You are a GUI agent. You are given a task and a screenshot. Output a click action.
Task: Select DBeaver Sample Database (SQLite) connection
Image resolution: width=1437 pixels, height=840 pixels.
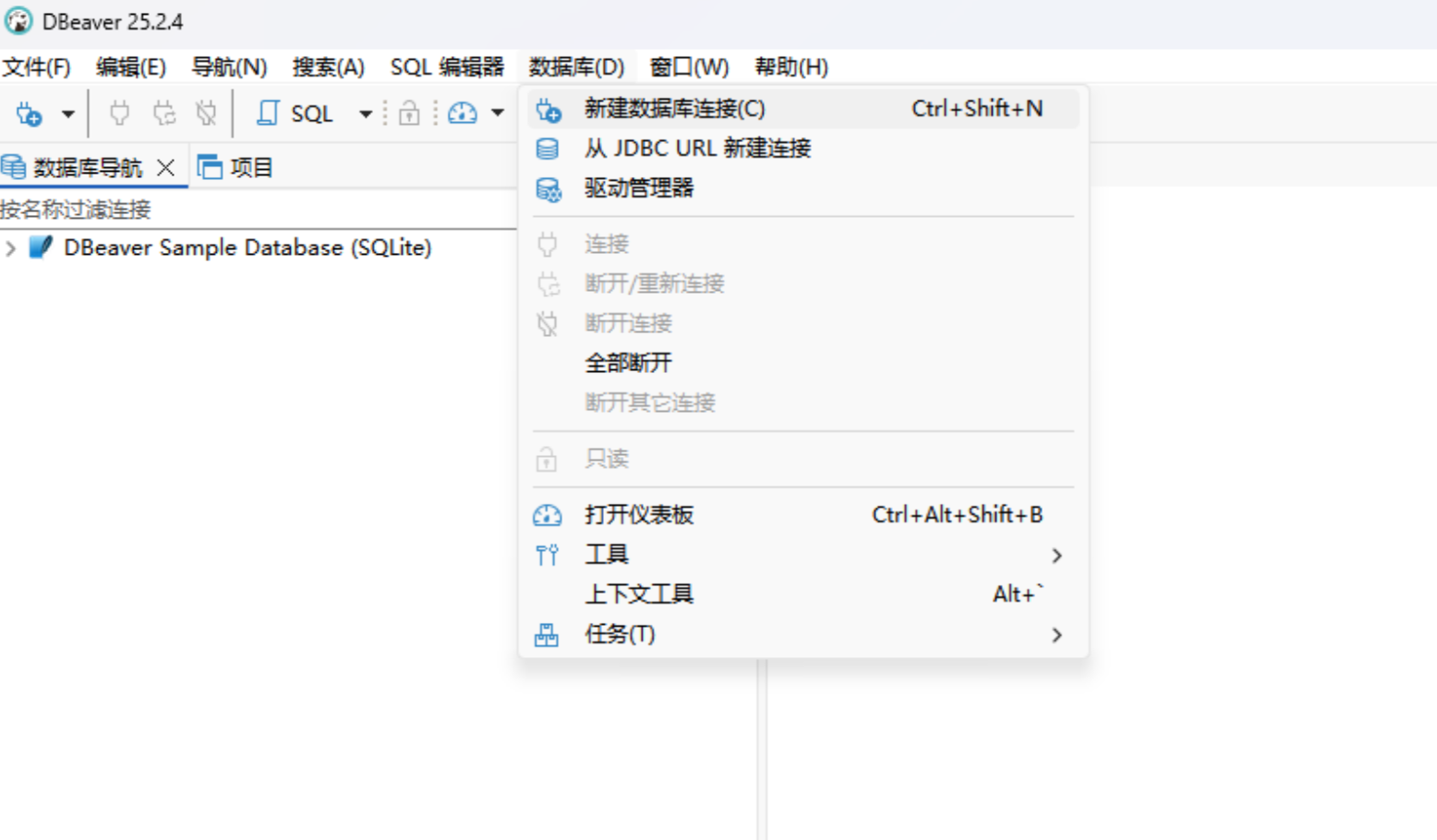tap(248, 248)
